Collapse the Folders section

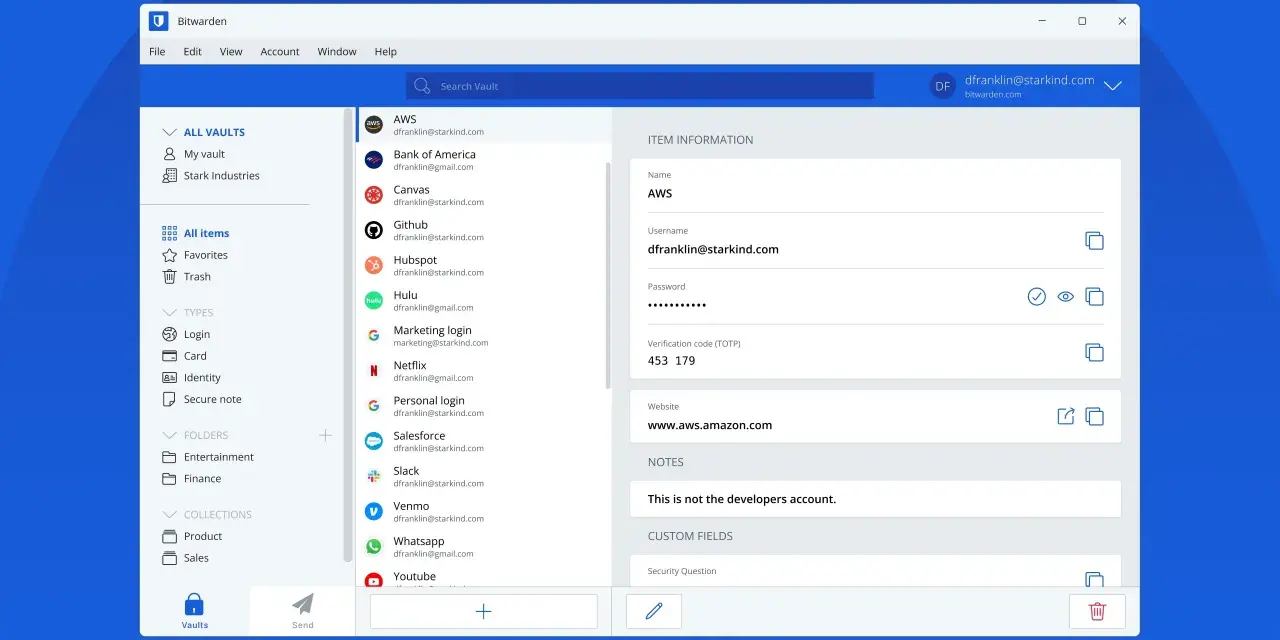tap(169, 435)
